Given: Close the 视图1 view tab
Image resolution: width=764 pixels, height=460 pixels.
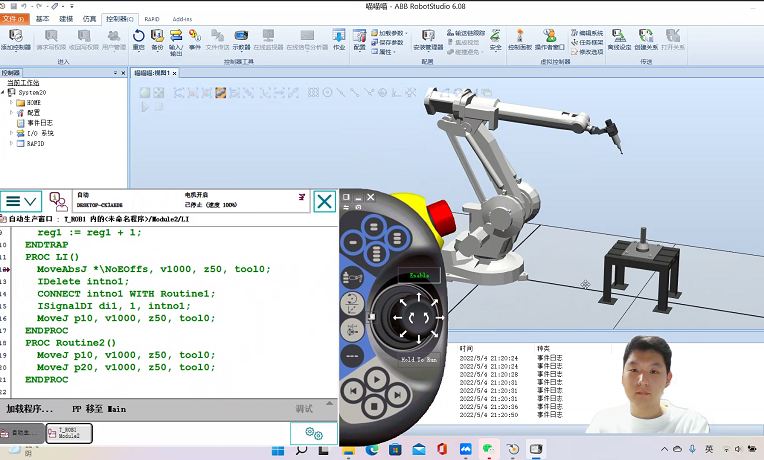Looking at the screenshot, I should [x=174, y=73].
